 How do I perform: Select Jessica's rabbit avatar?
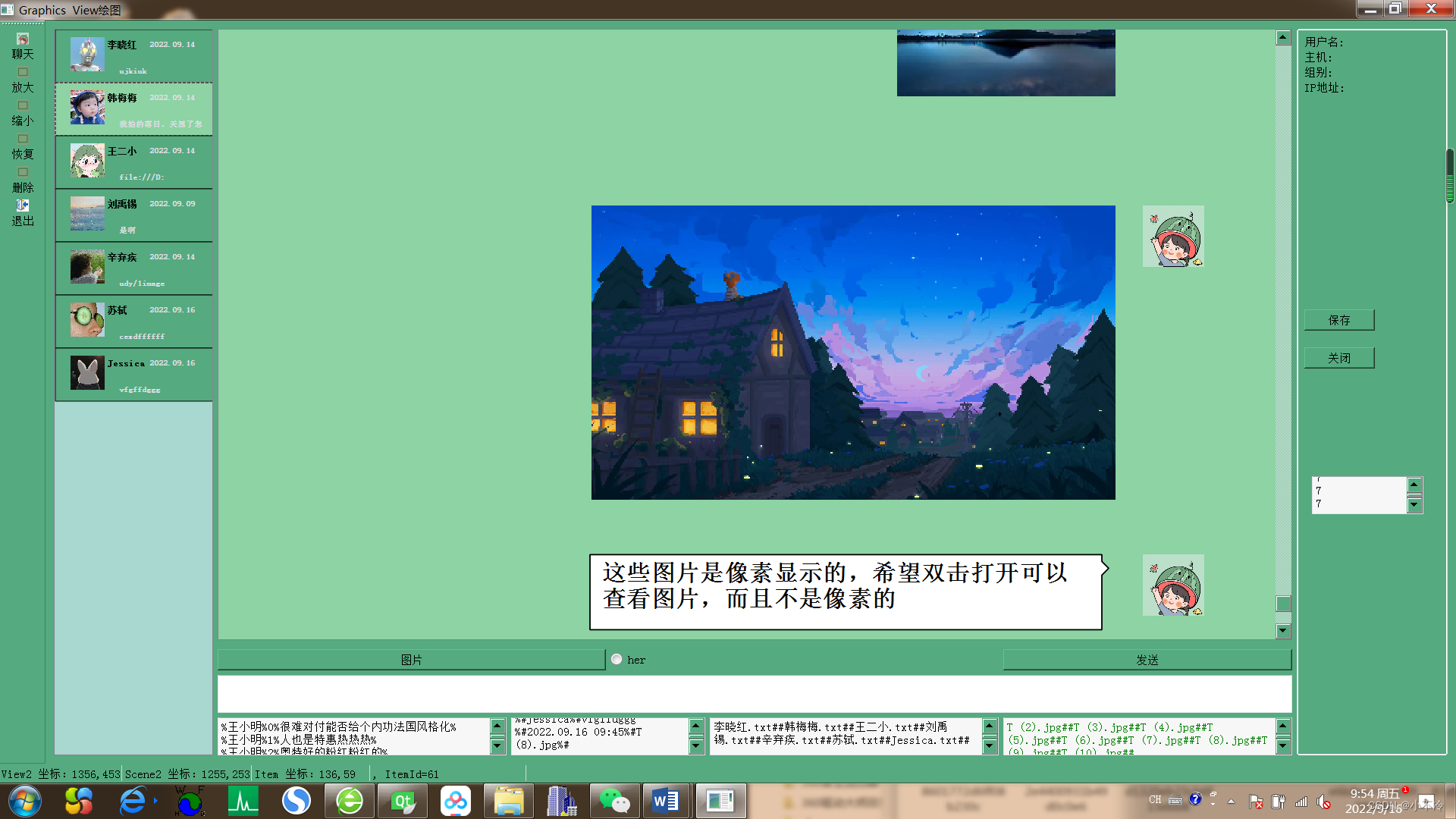pos(87,373)
